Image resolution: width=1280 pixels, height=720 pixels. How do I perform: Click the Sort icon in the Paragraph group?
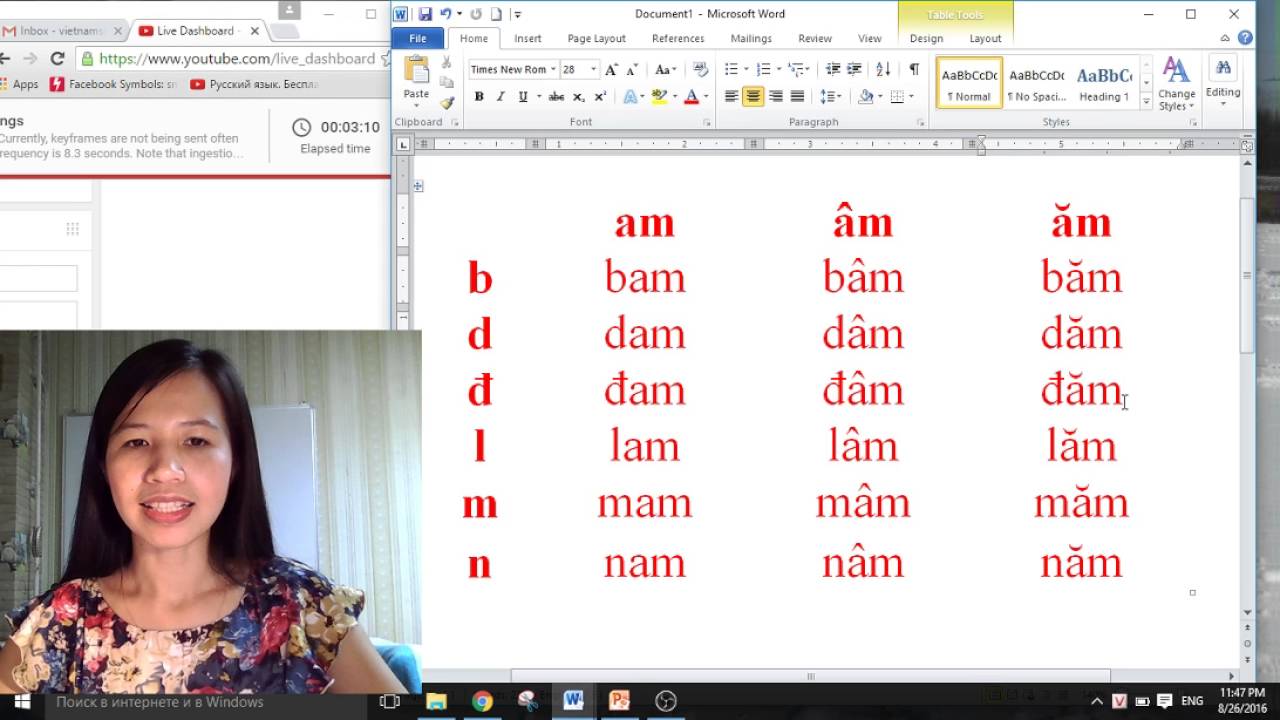click(883, 69)
